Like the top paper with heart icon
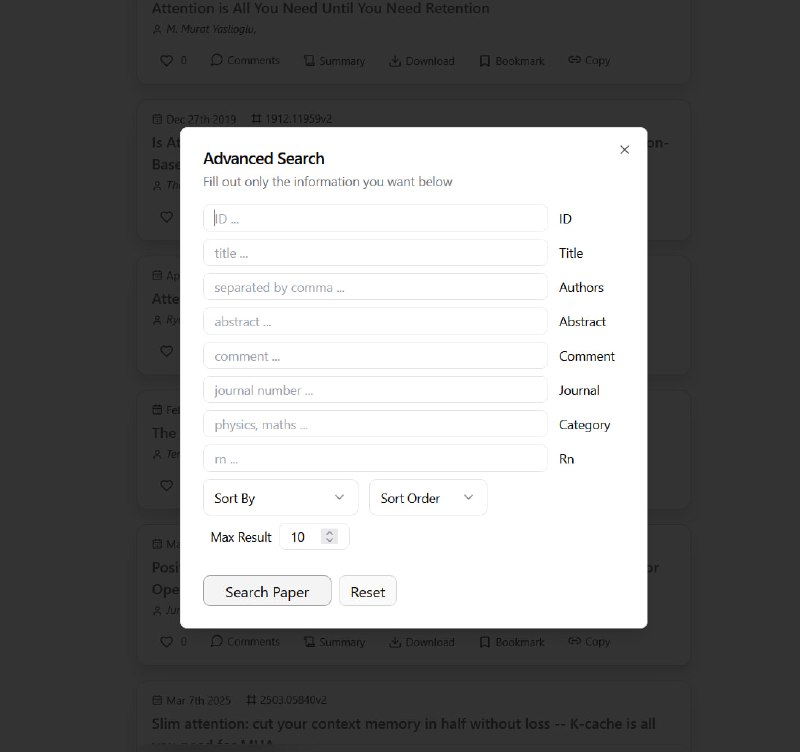 [166, 61]
